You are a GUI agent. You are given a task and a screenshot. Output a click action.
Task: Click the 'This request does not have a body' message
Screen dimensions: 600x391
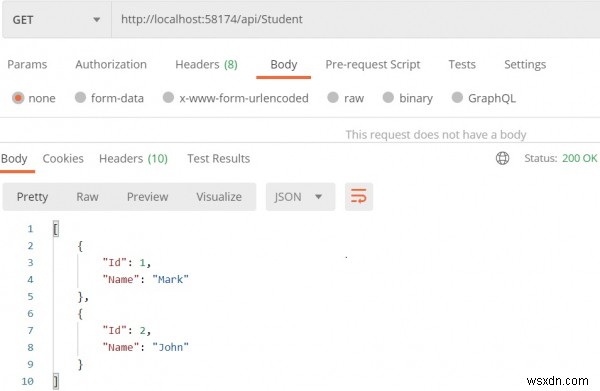coord(436,134)
